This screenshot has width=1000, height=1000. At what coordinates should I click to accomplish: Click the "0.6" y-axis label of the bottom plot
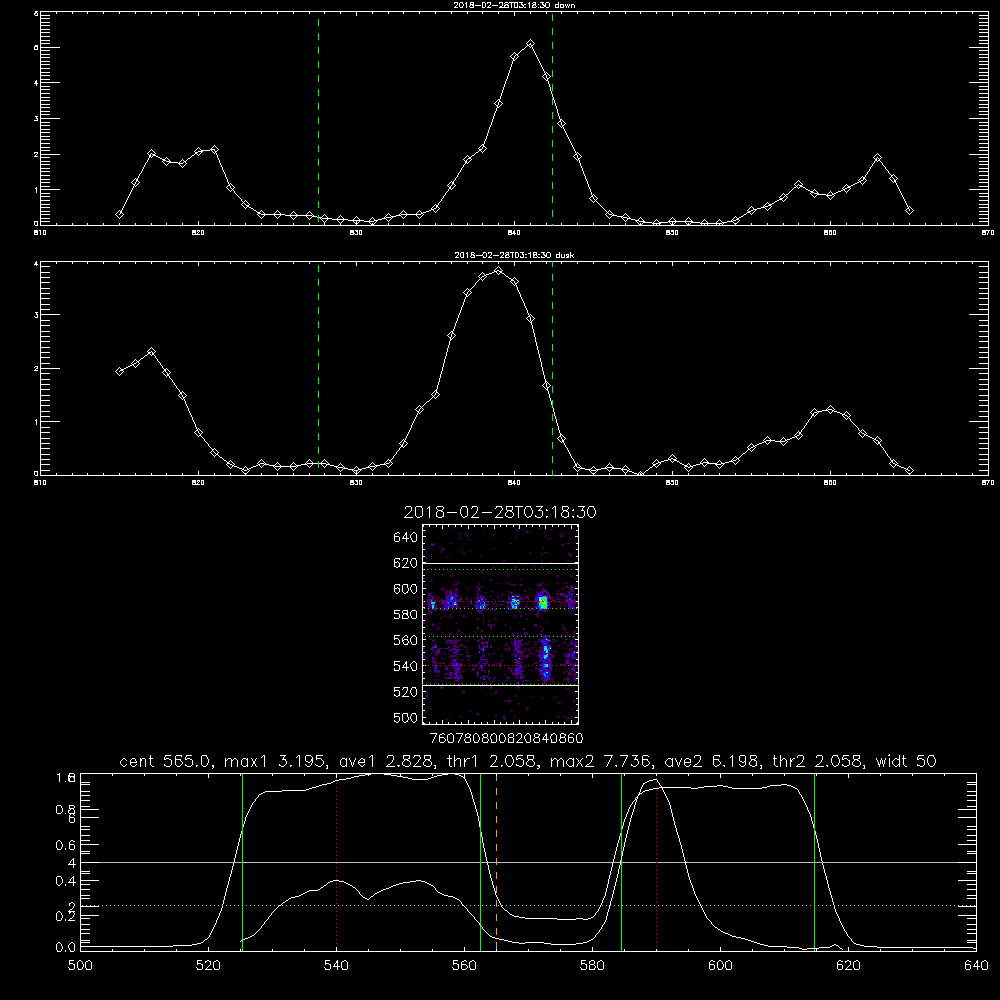(x=65, y=845)
